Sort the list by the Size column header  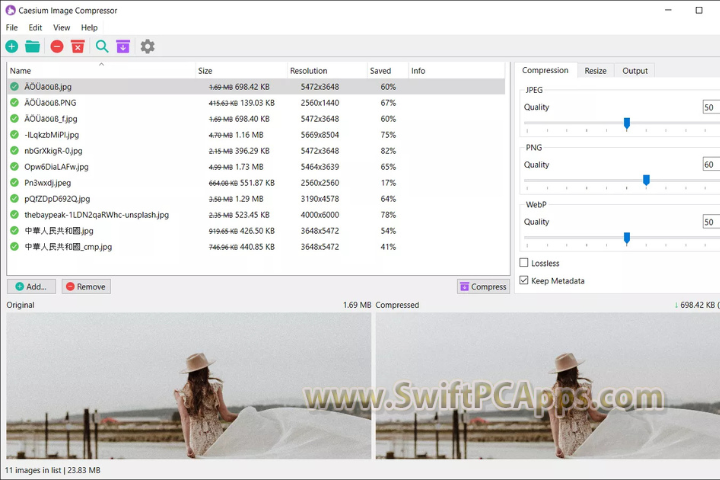(x=241, y=71)
